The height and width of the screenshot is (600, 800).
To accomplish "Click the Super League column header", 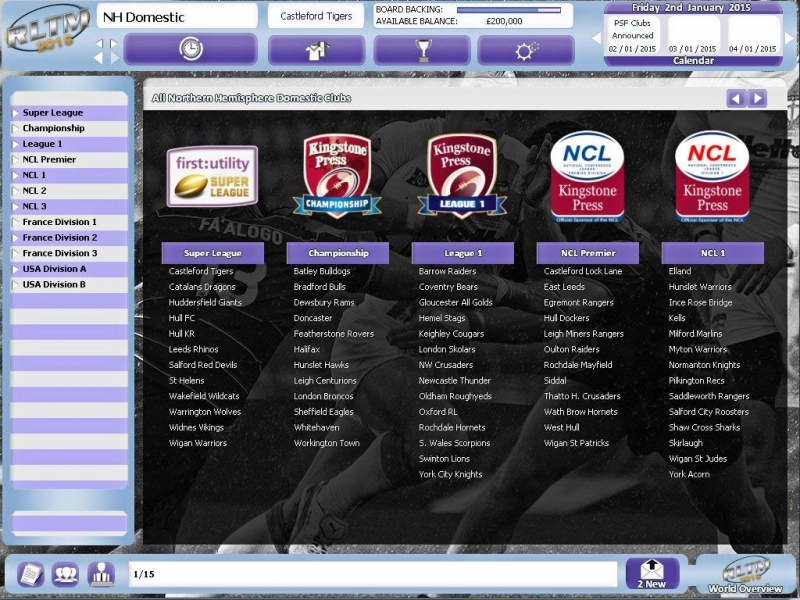I will click(x=213, y=253).
